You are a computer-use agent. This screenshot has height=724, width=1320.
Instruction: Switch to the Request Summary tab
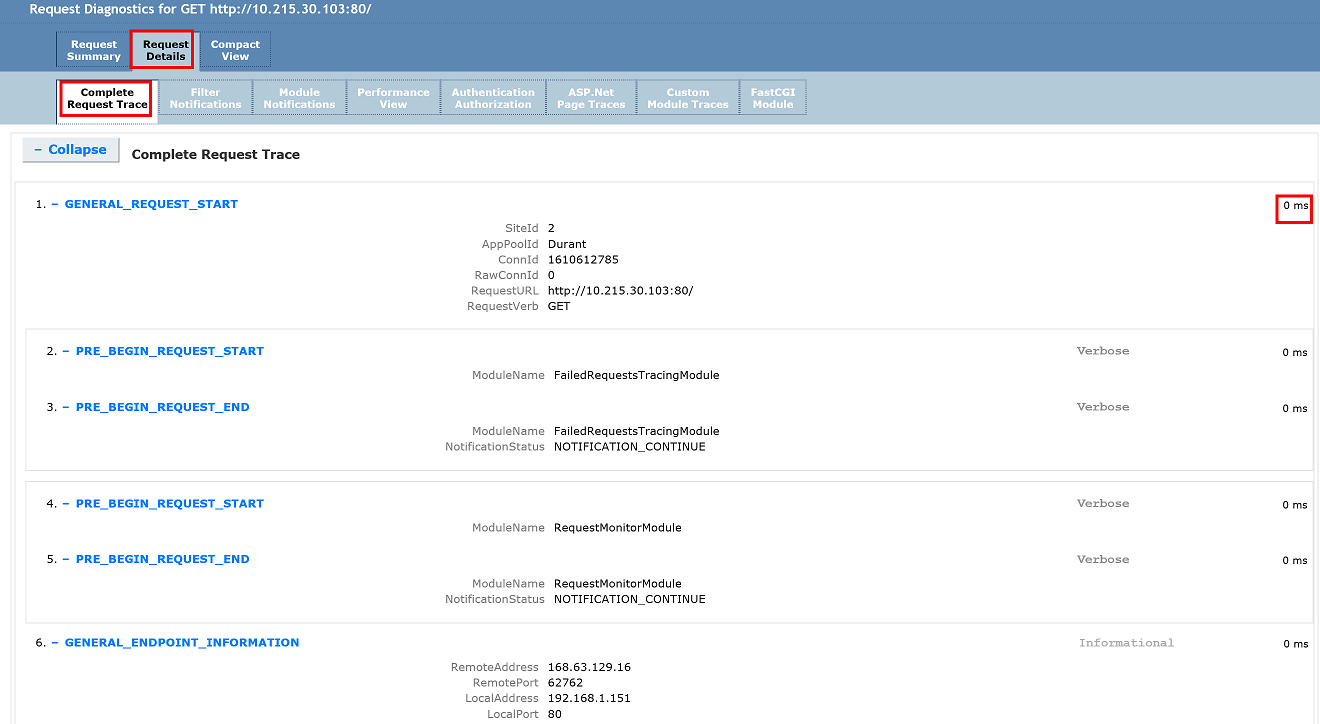pos(94,50)
